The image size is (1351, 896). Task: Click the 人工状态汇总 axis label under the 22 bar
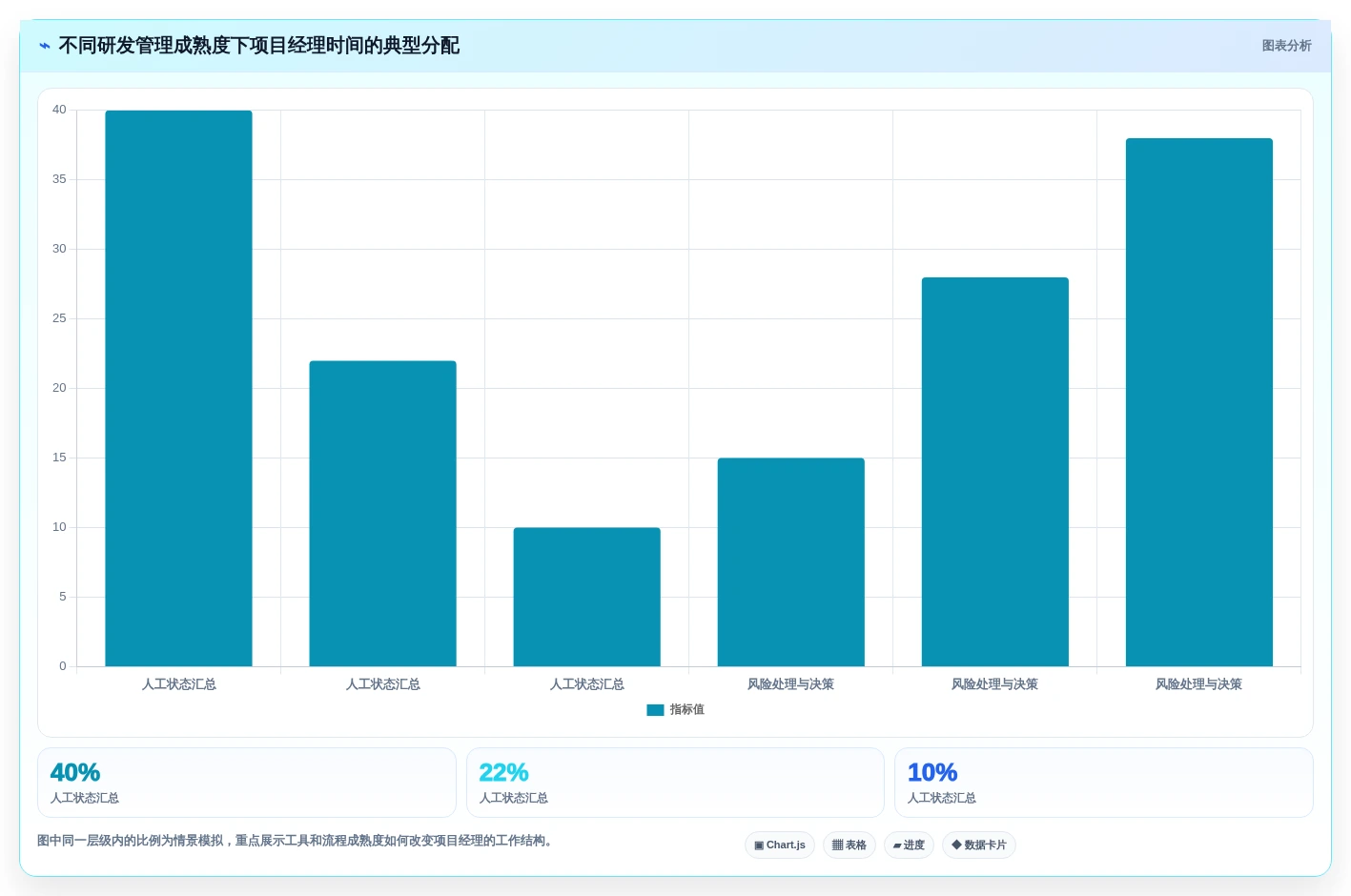[x=382, y=684]
